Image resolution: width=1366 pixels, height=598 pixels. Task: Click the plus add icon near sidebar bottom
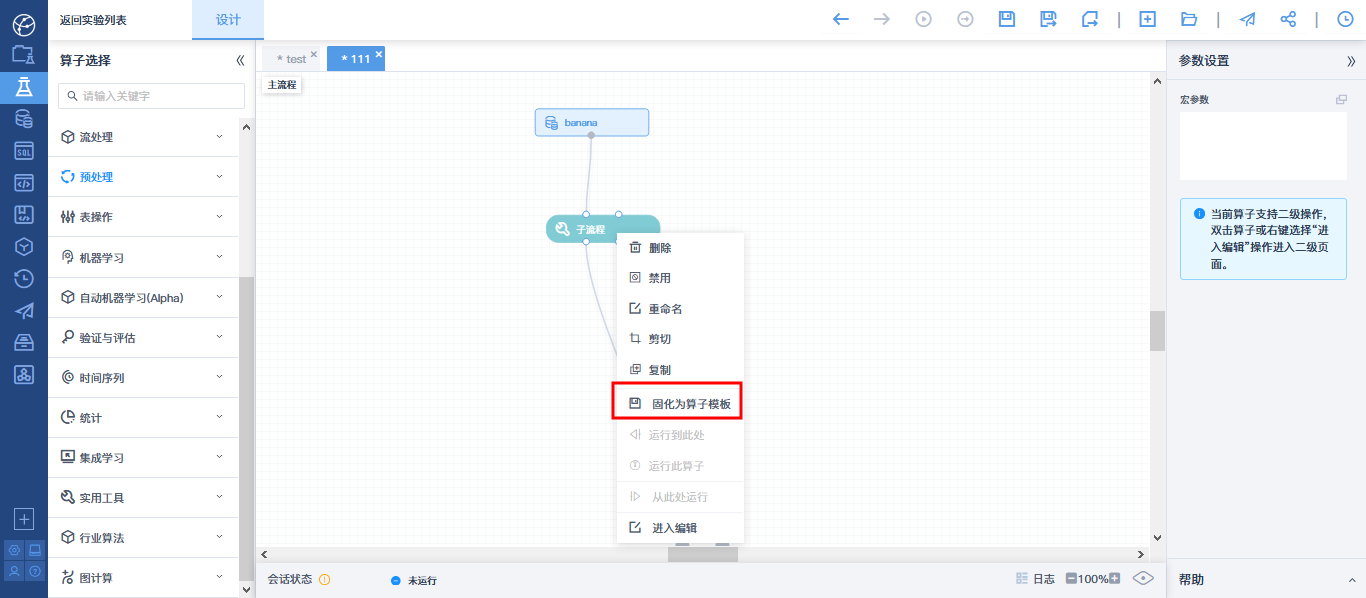pyautogui.click(x=24, y=519)
